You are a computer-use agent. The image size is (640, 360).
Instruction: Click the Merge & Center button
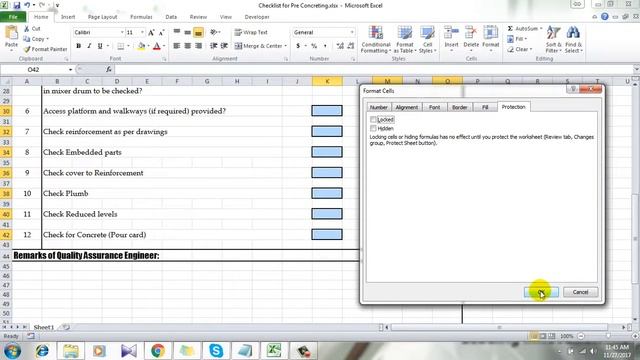coord(258,46)
